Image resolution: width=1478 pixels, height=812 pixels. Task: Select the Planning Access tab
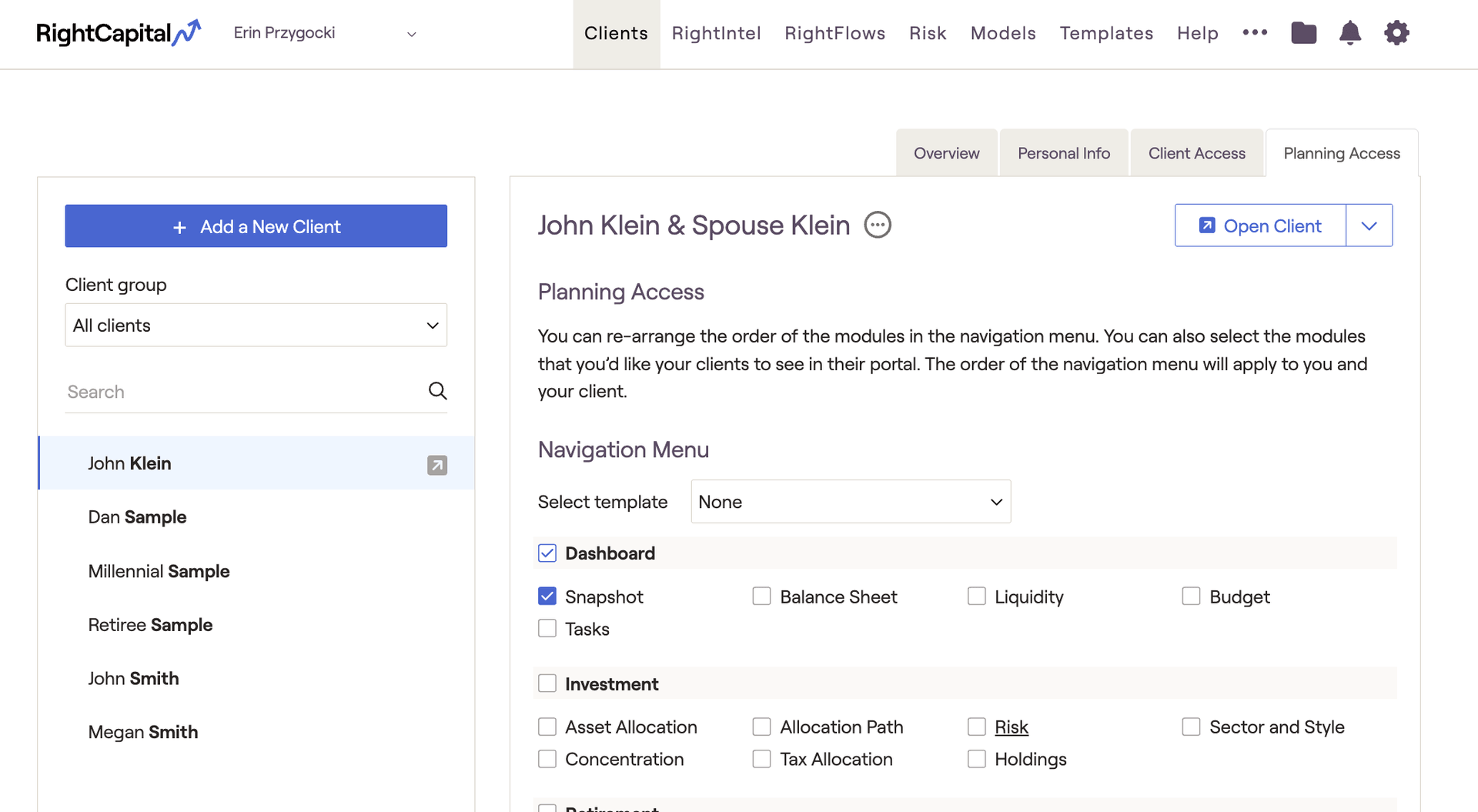click(1341, 153)
